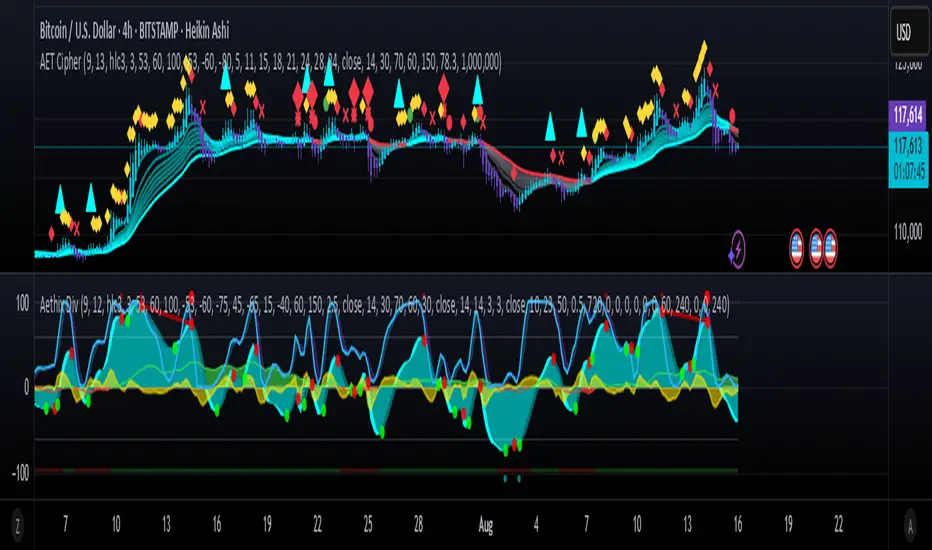Click the 25 date on the time axis
This screenshot has height=550, width=932.
(369, 524)
